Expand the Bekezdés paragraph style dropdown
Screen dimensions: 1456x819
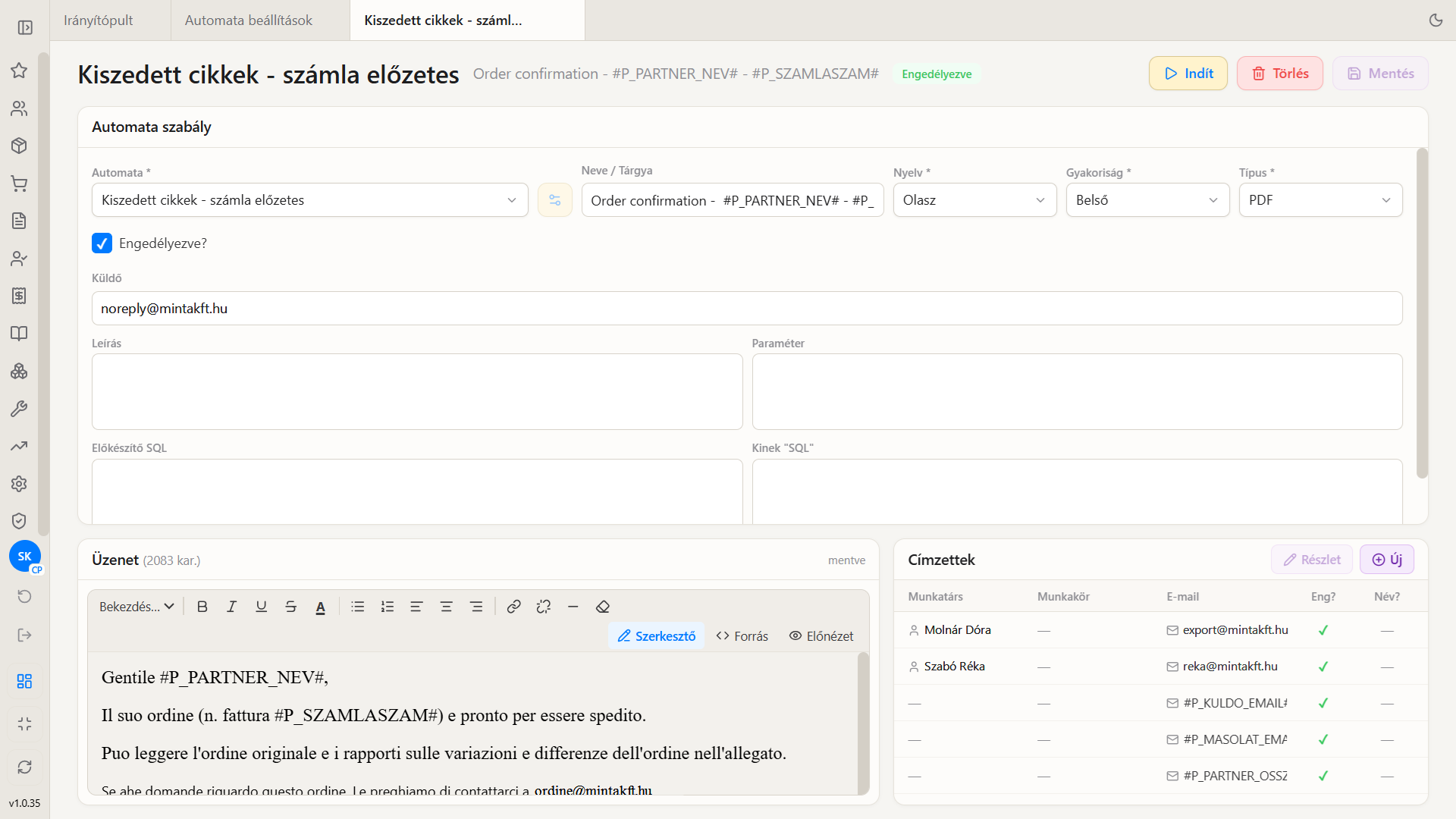coord(136,607)
